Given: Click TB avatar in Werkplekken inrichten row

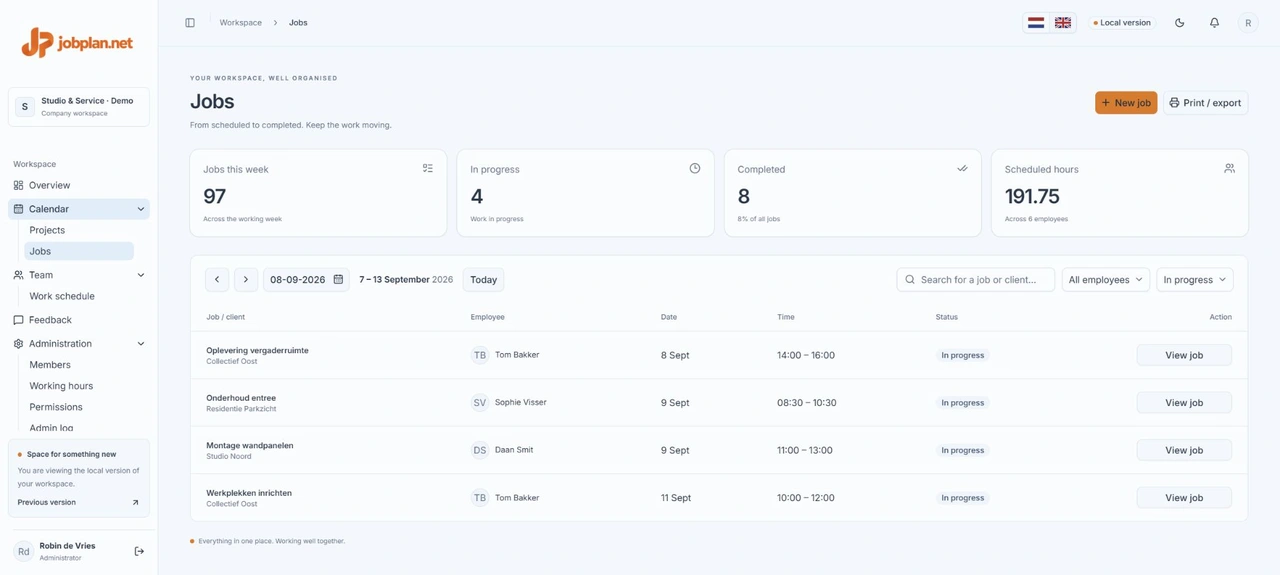Looking at the screenshot, I should 480,498.
